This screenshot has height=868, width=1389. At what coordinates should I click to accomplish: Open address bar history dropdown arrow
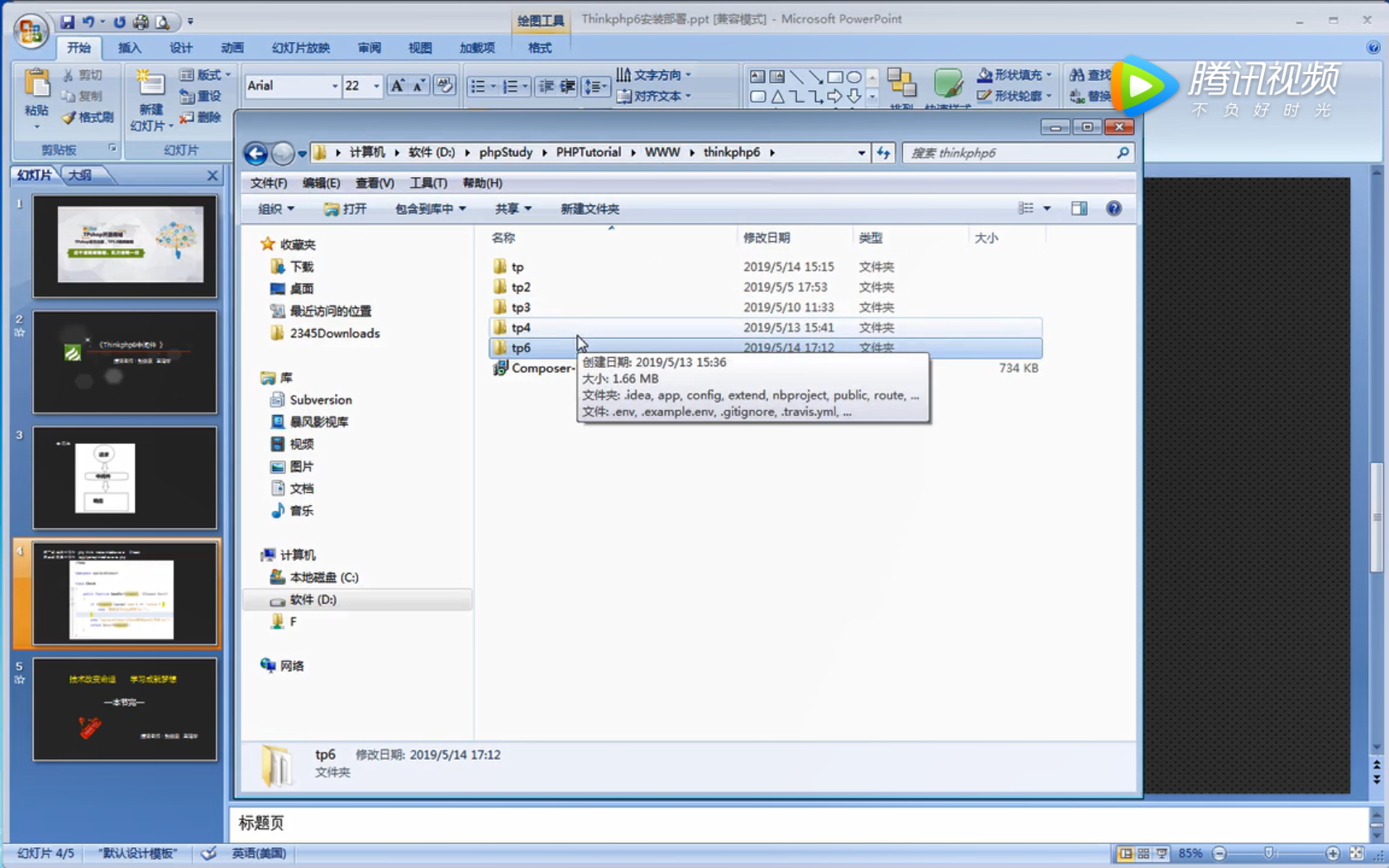[862, 153]
